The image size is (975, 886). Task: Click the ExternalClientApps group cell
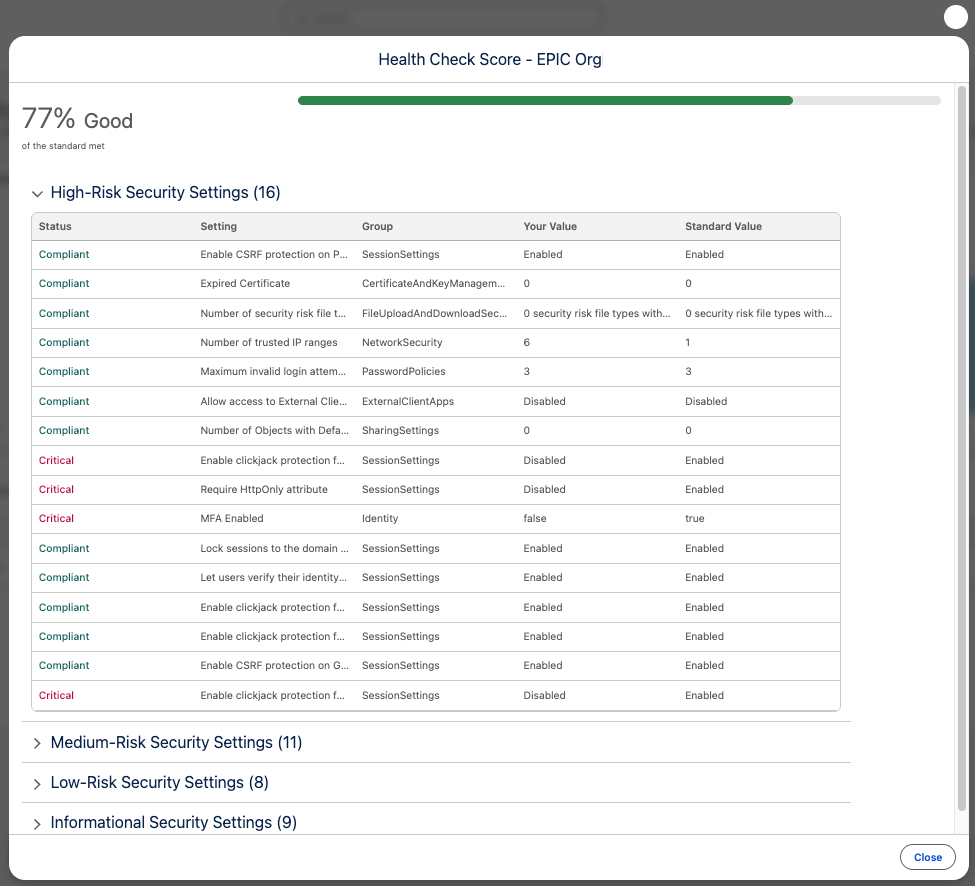click(408, 401)
